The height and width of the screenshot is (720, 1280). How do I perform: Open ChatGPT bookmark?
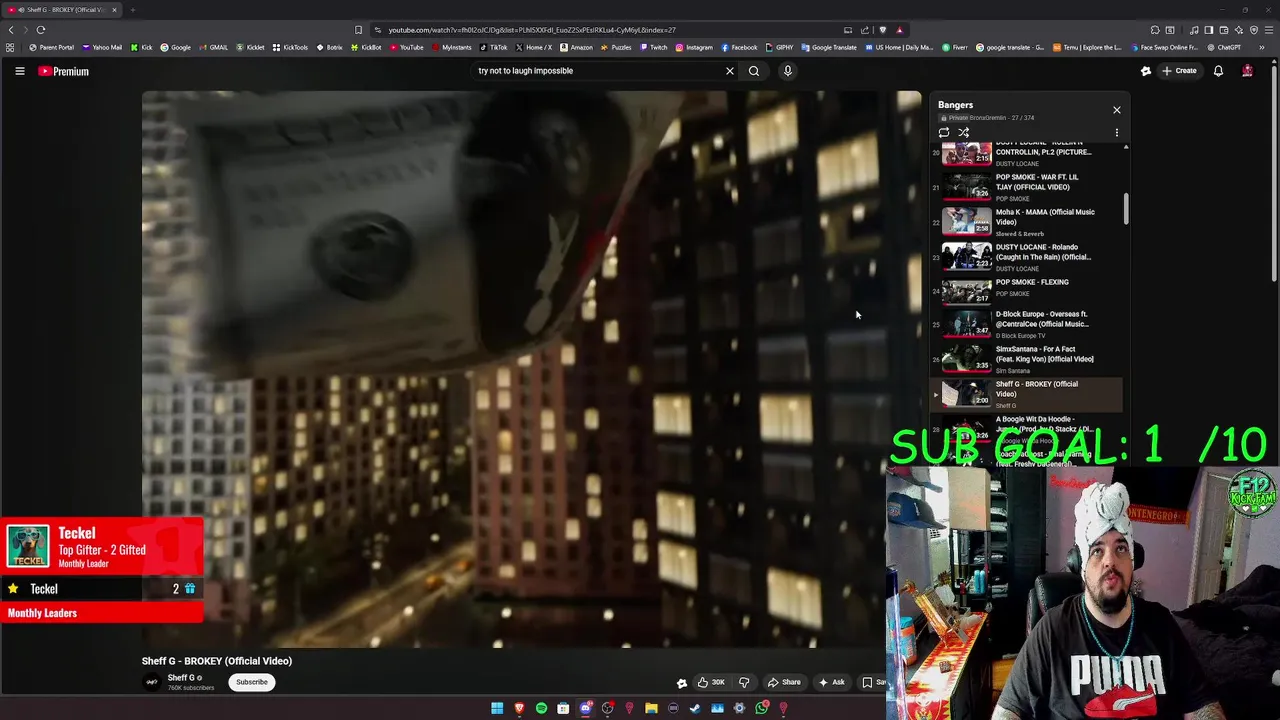(x=1223, y=47)
